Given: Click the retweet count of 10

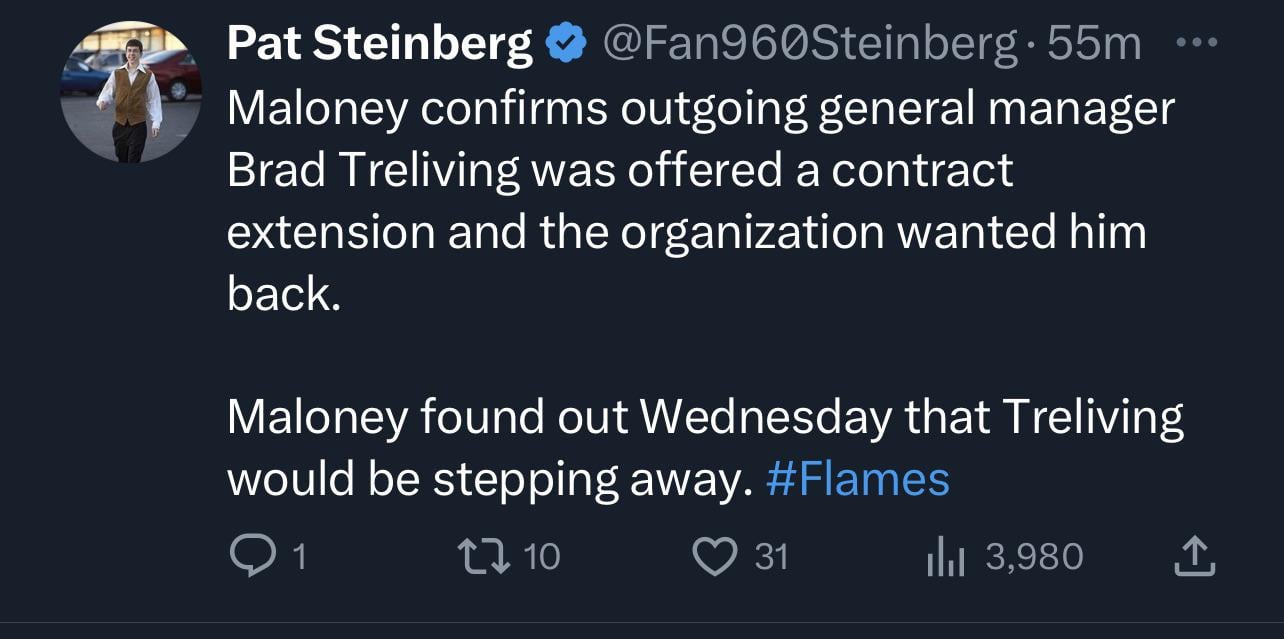Looking at the screenshot, I should click(542, 557).
